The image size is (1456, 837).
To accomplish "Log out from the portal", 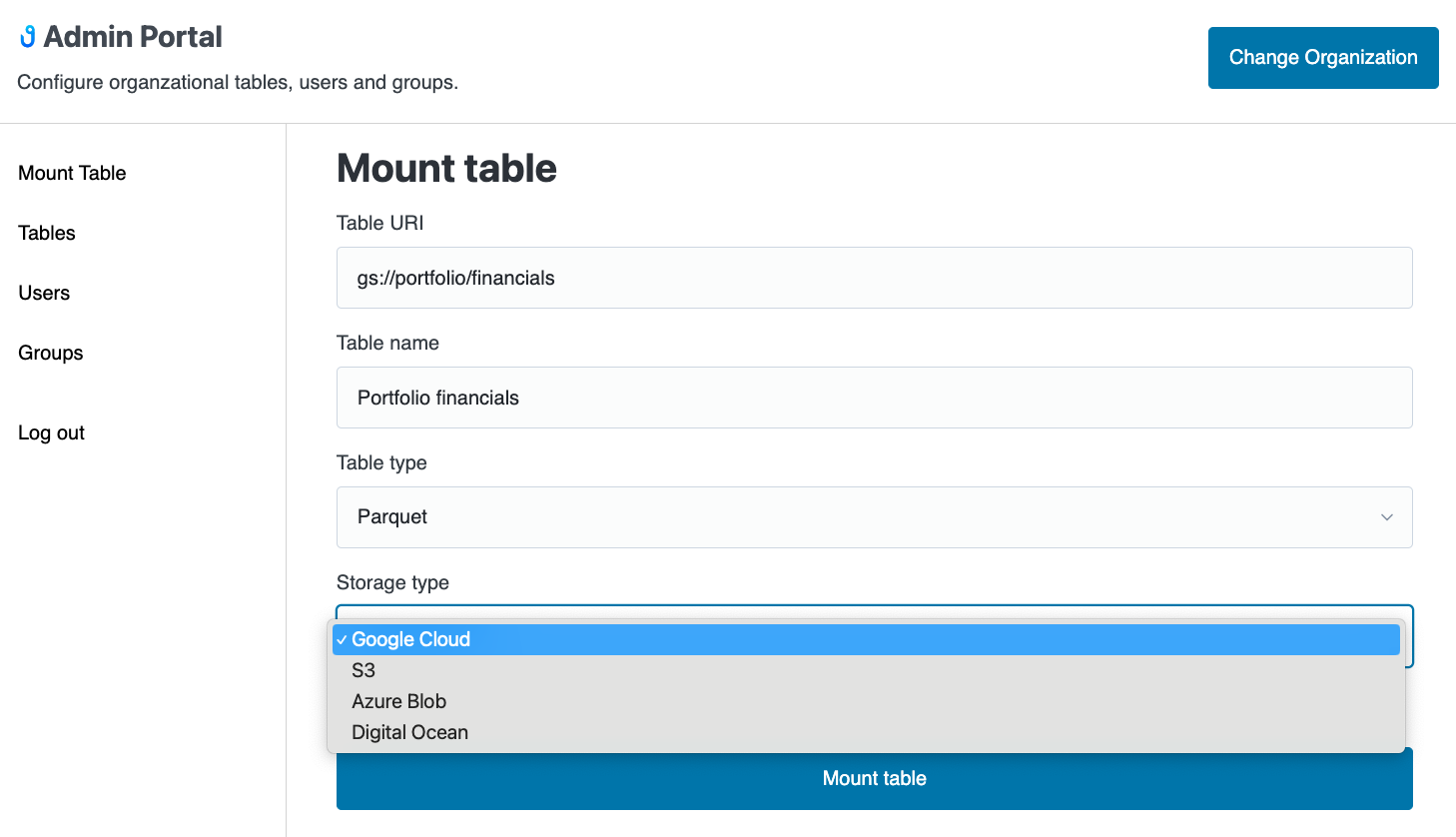I will (x=51, y=432).
